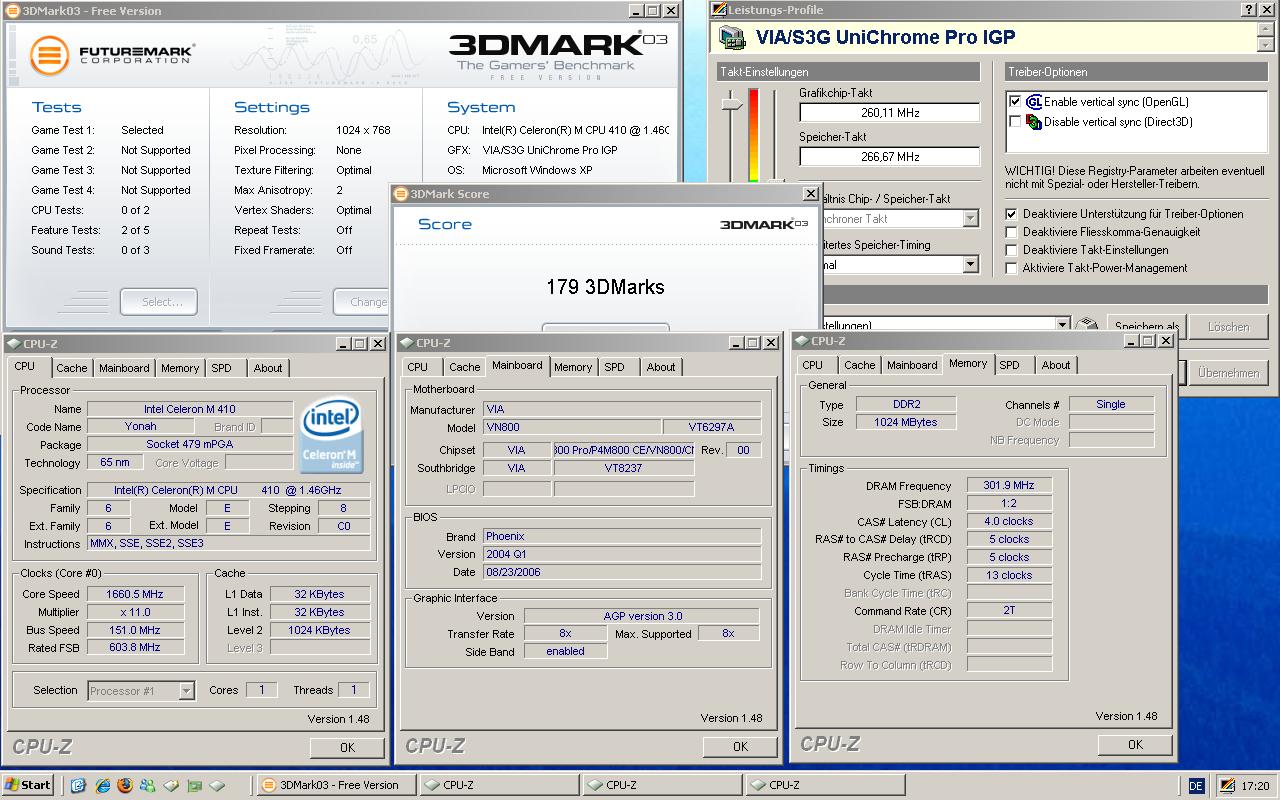Click the 1660.5 MHz Core Speed value

pos(133,594)
